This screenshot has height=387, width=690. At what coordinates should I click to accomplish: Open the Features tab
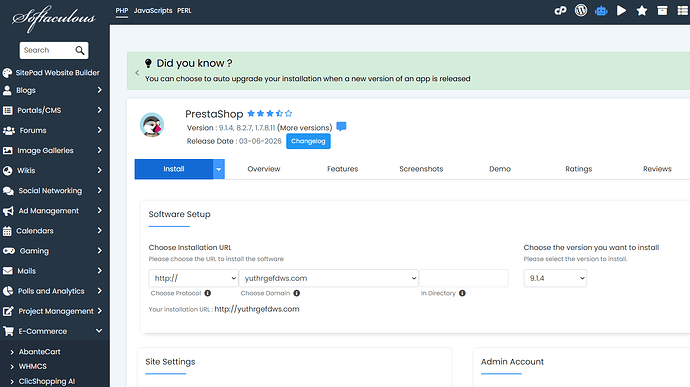tap(342, 169)
